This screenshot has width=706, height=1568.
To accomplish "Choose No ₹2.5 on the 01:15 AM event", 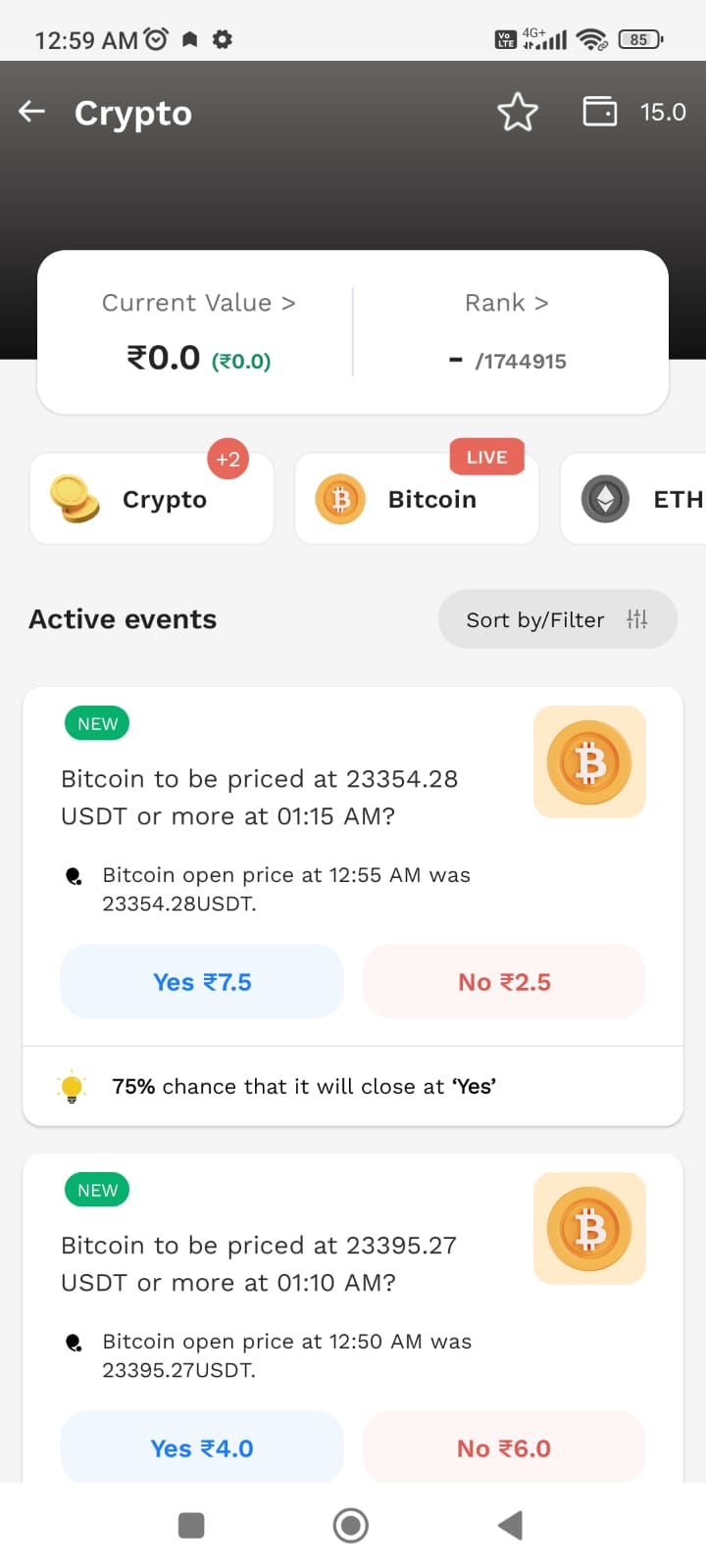I will [504, 982].
